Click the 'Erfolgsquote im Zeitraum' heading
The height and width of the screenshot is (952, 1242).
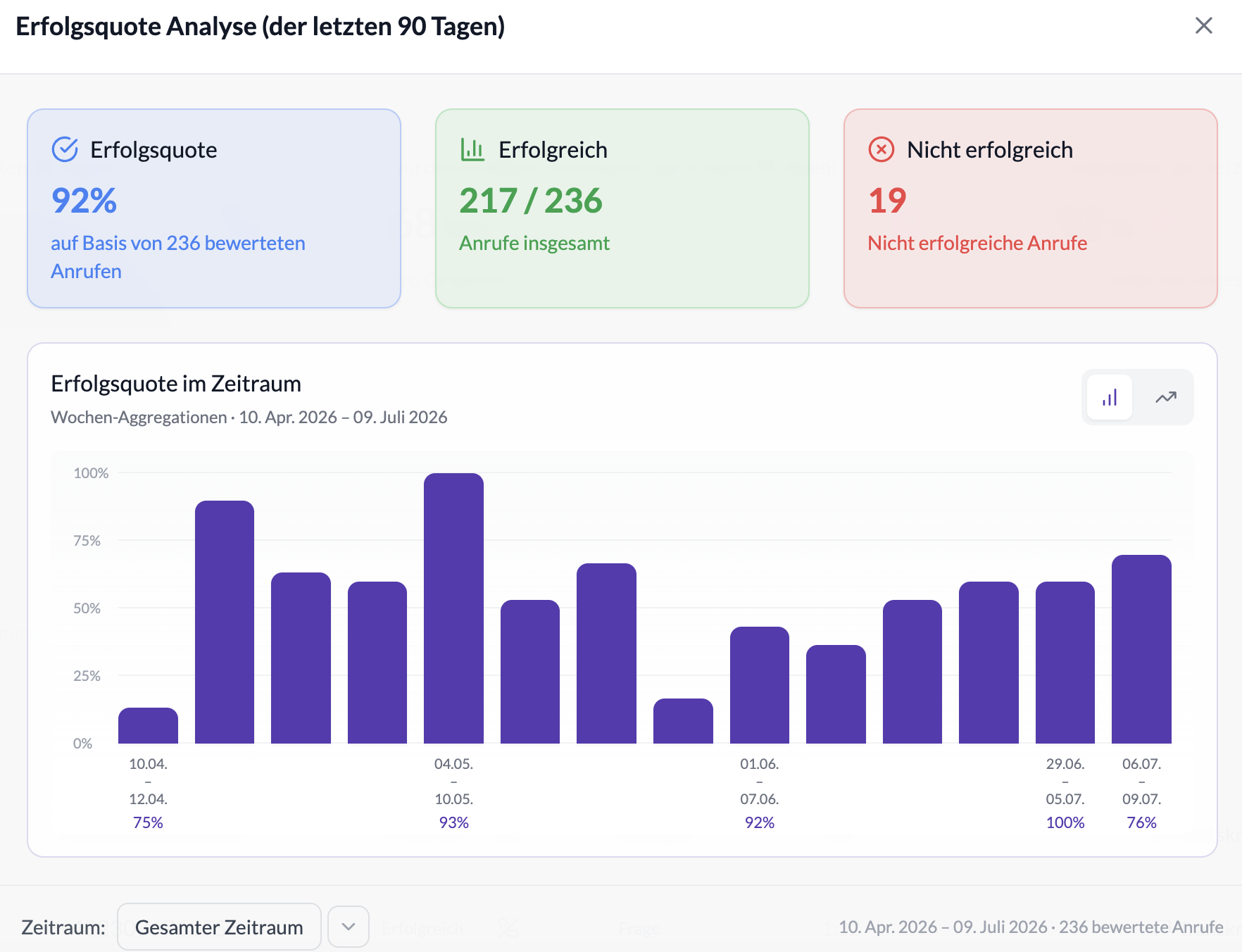(176, 384)
